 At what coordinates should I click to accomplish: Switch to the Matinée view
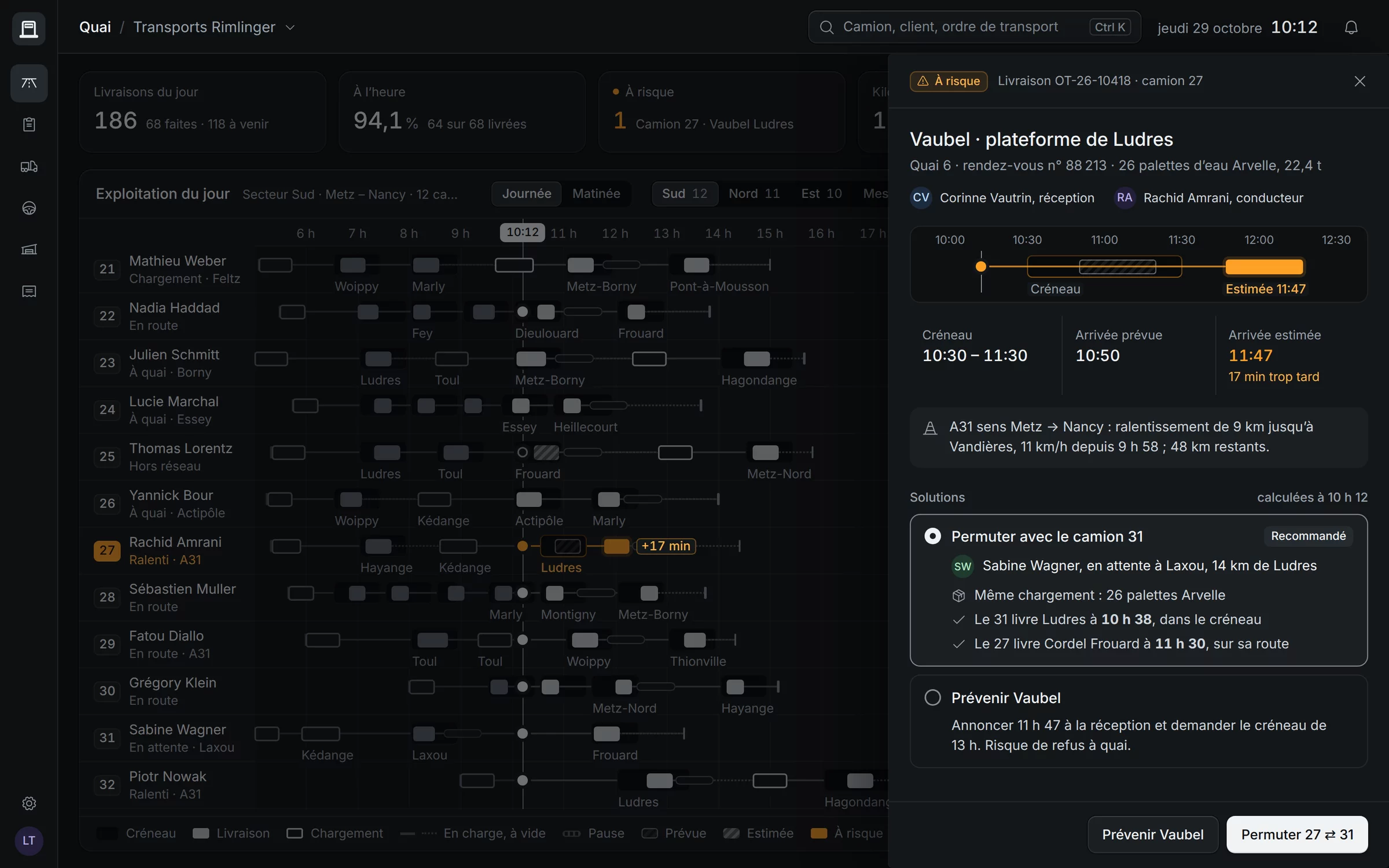click(x=596, y=194)
